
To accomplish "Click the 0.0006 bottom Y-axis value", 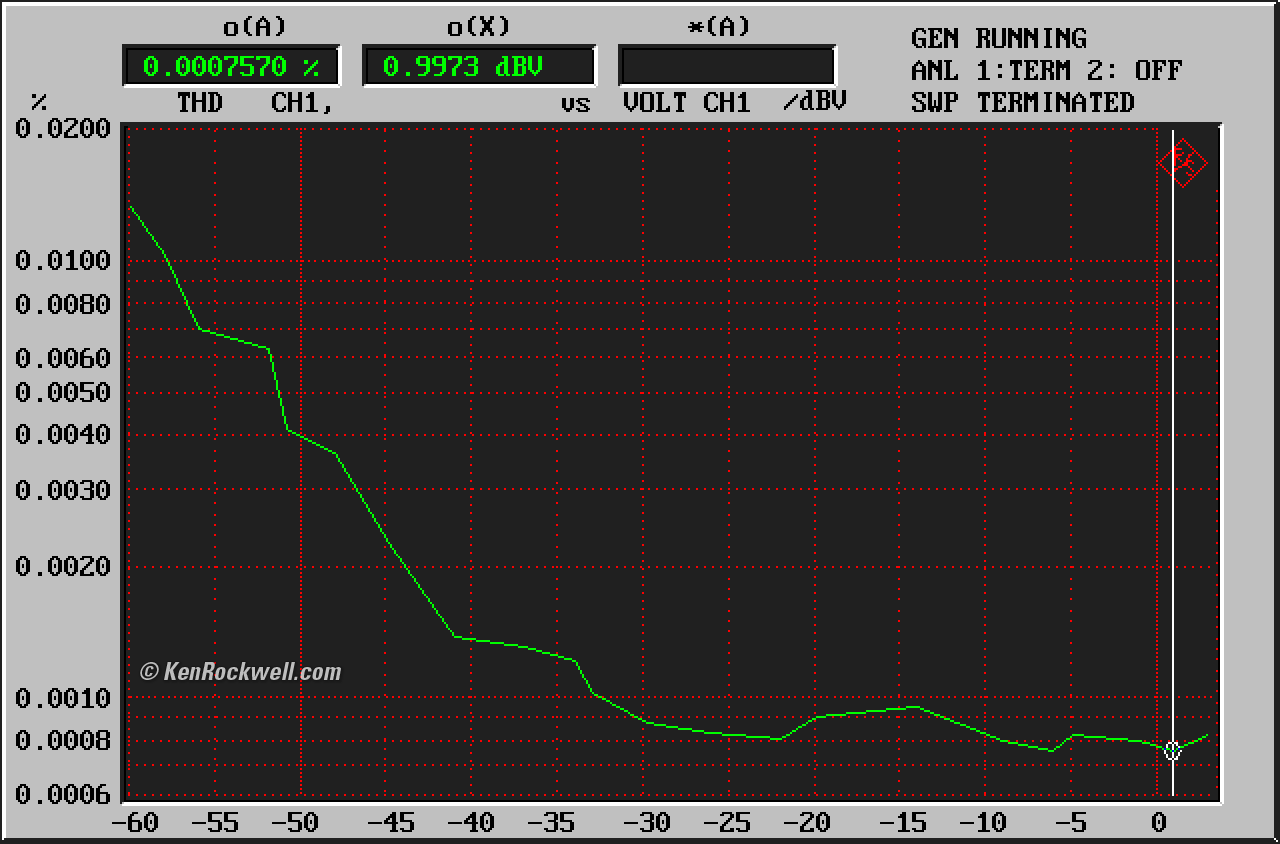I will [x=62, y=795].
